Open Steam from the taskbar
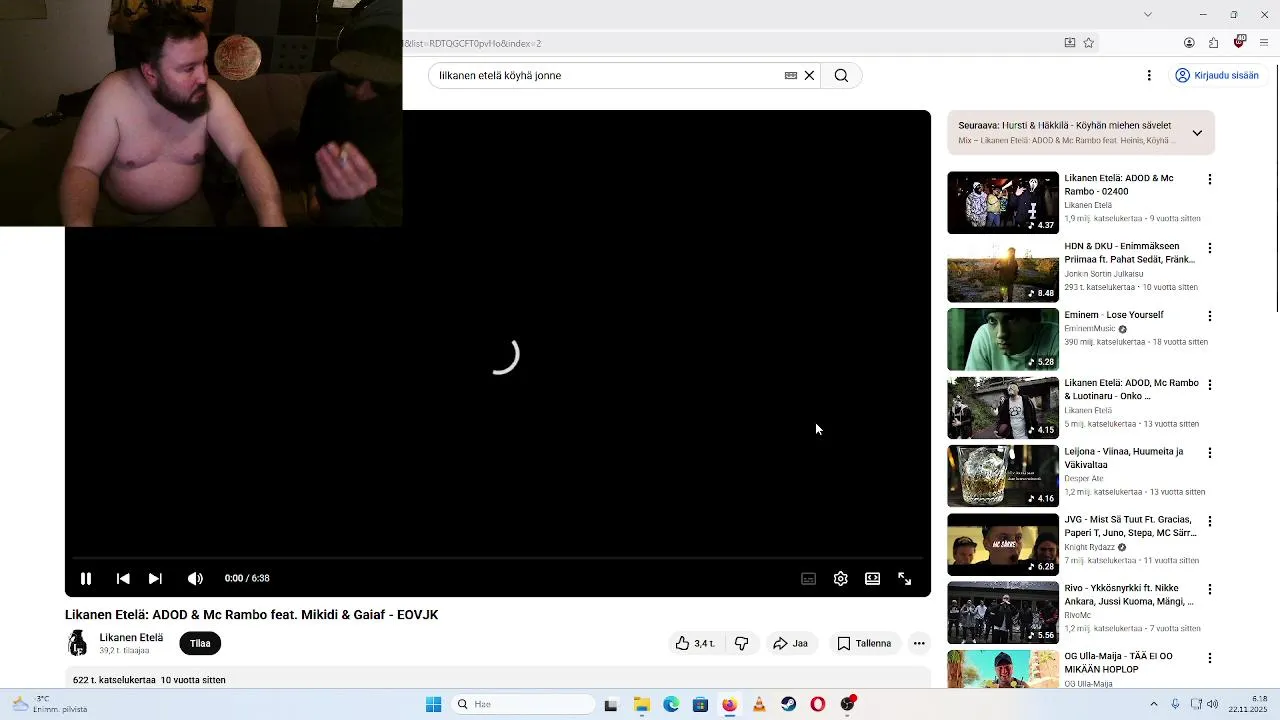Screen dimensions: 1280x720 [788, 704]
